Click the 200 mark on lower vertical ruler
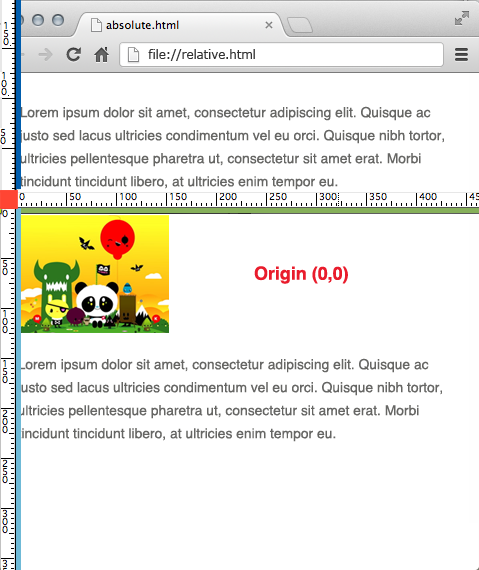This screenshot has width=479, height=570. (5, 421)
